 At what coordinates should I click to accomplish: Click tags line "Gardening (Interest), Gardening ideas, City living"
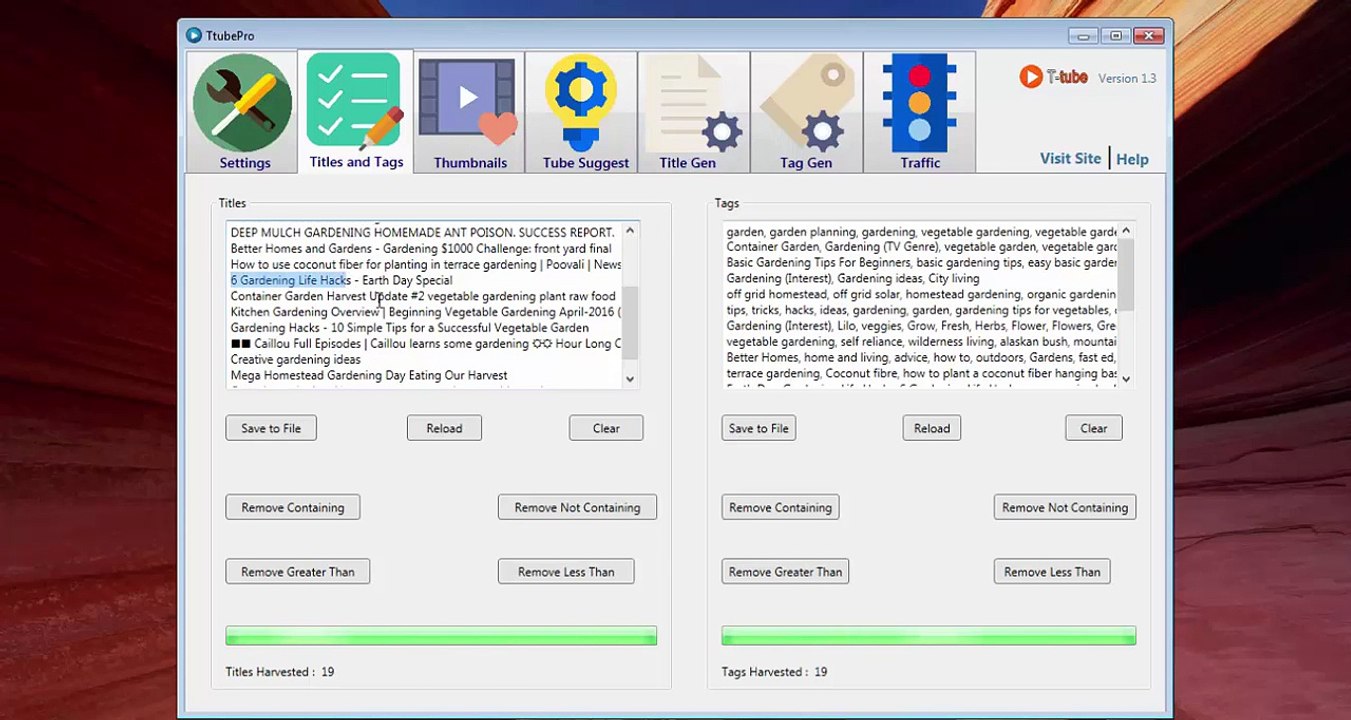point(853,278)
